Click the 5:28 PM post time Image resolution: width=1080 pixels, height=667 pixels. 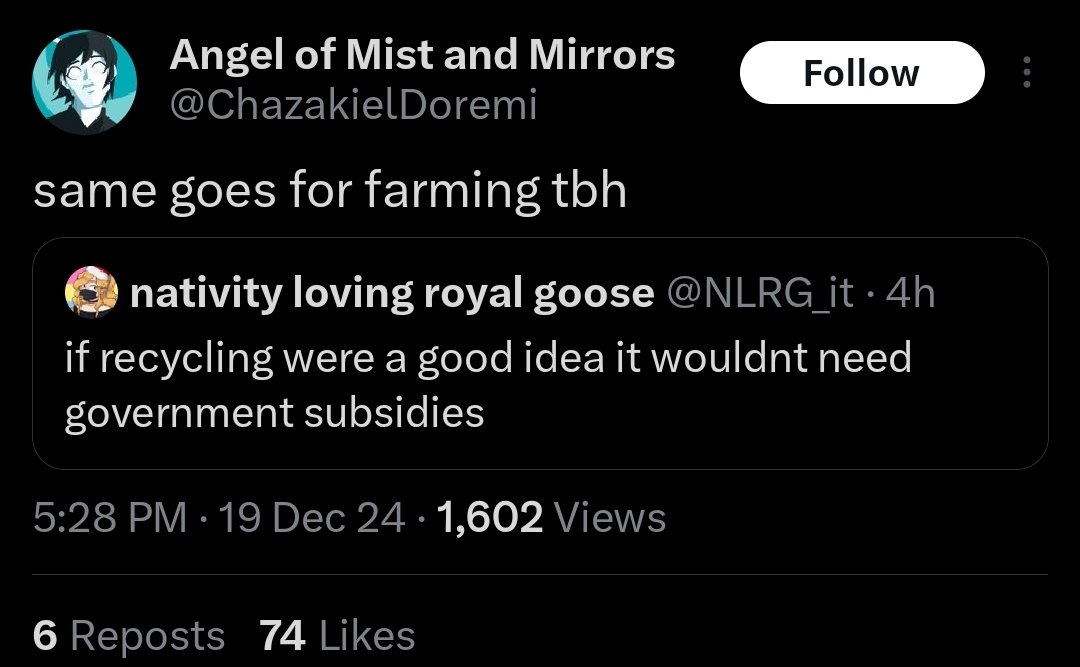tap(110, 517)
